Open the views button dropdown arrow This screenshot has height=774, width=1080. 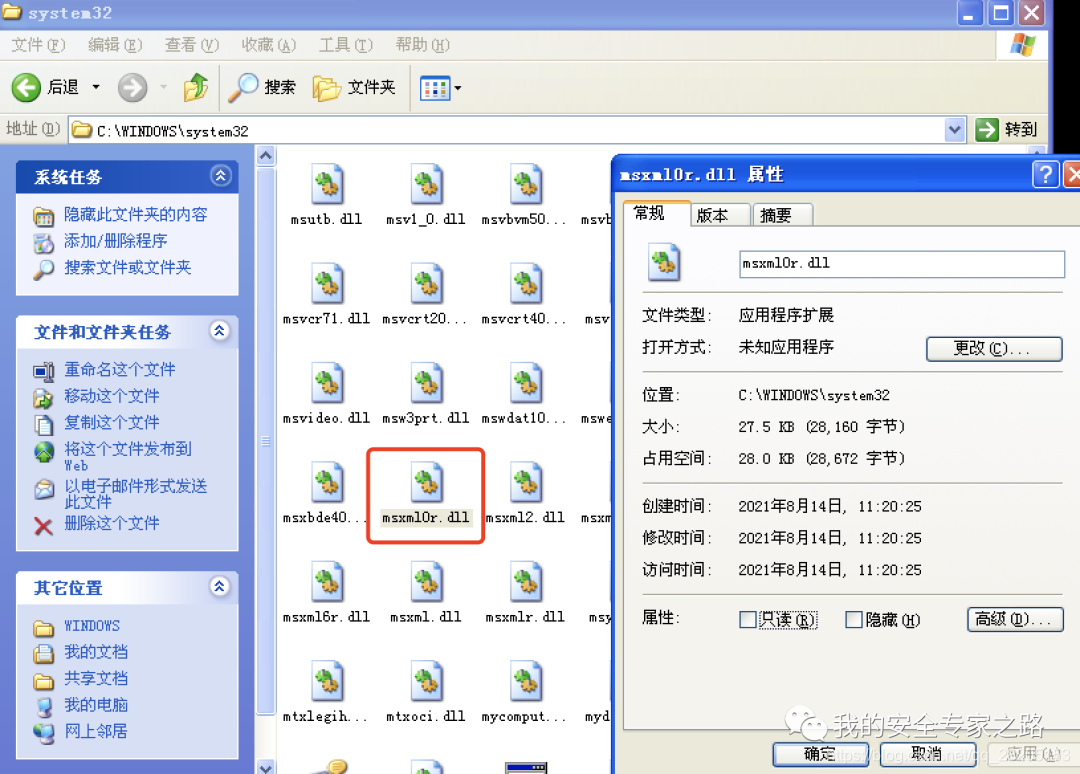[458, 88]
